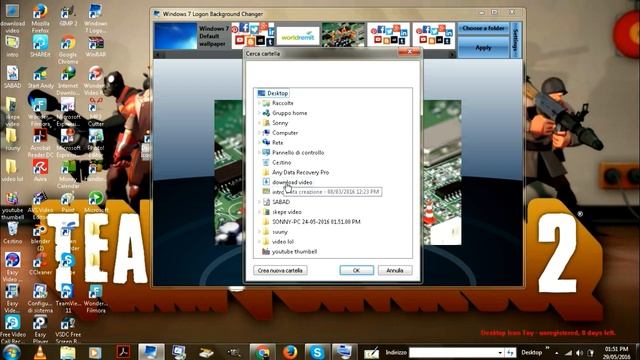The image size is (640, 360).
Task: Open Skype from the taskbar
Action: tap(317, 353)
